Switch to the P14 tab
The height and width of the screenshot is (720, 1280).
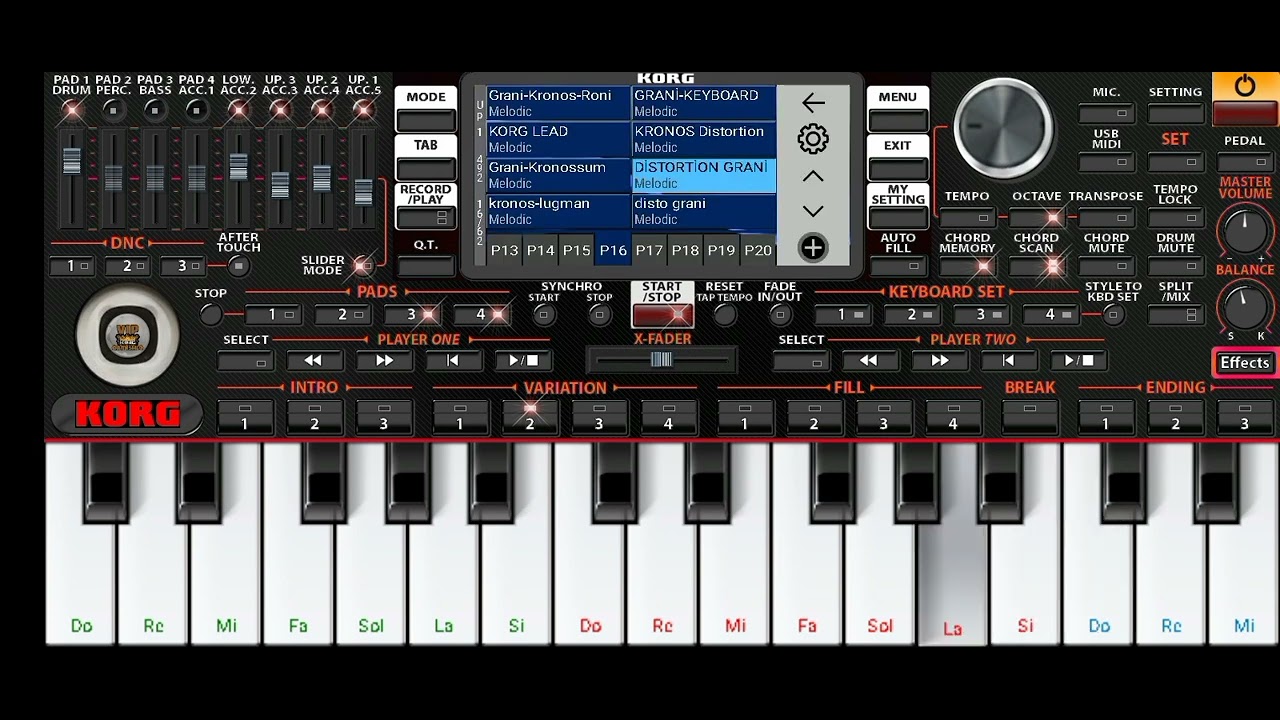(x=540, y=250)
